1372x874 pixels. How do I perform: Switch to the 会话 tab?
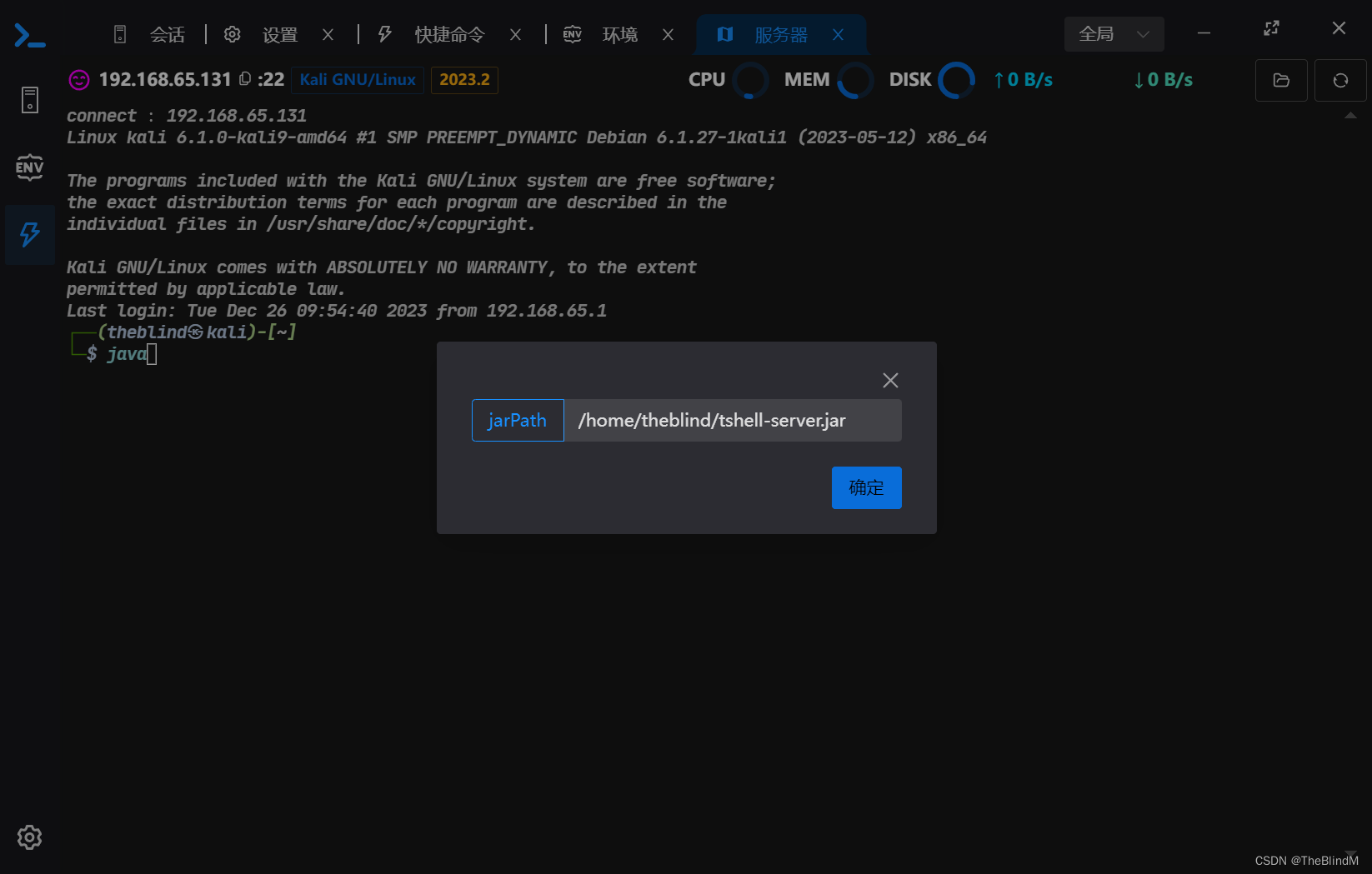(x=167, y=34)
